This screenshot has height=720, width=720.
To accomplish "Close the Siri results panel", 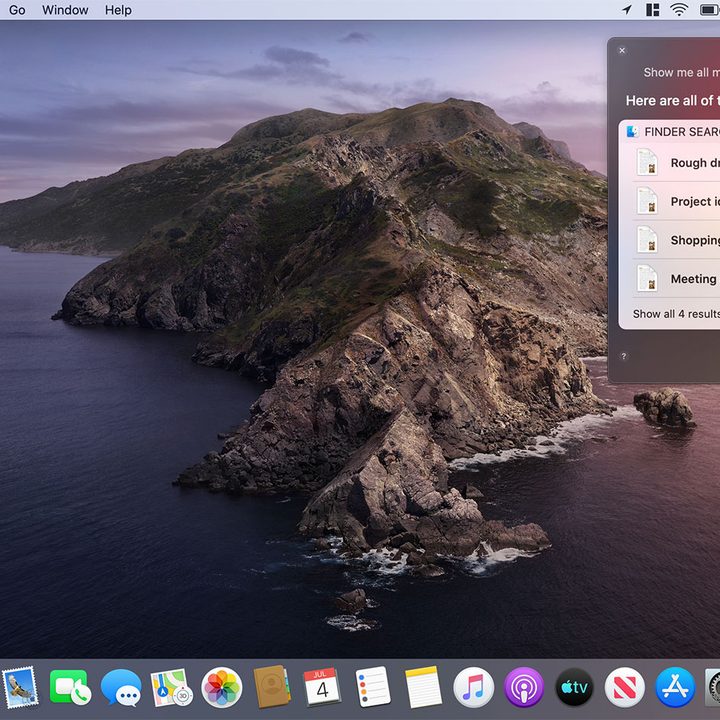I will (x=622, y=51).
